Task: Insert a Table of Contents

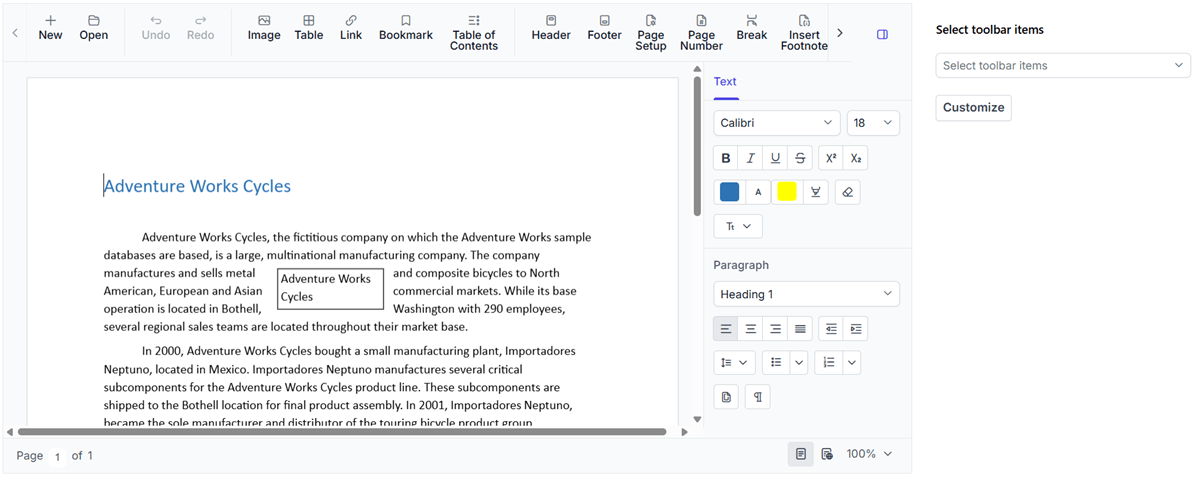Action: (x=474, y=33)
